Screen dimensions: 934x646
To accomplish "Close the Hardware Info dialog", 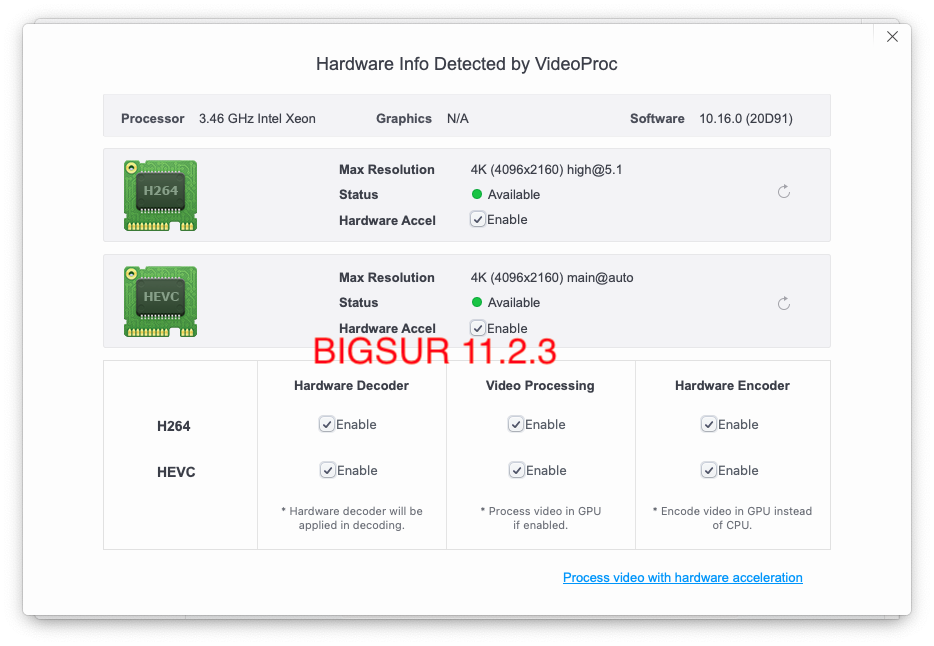I will point(892,37).
